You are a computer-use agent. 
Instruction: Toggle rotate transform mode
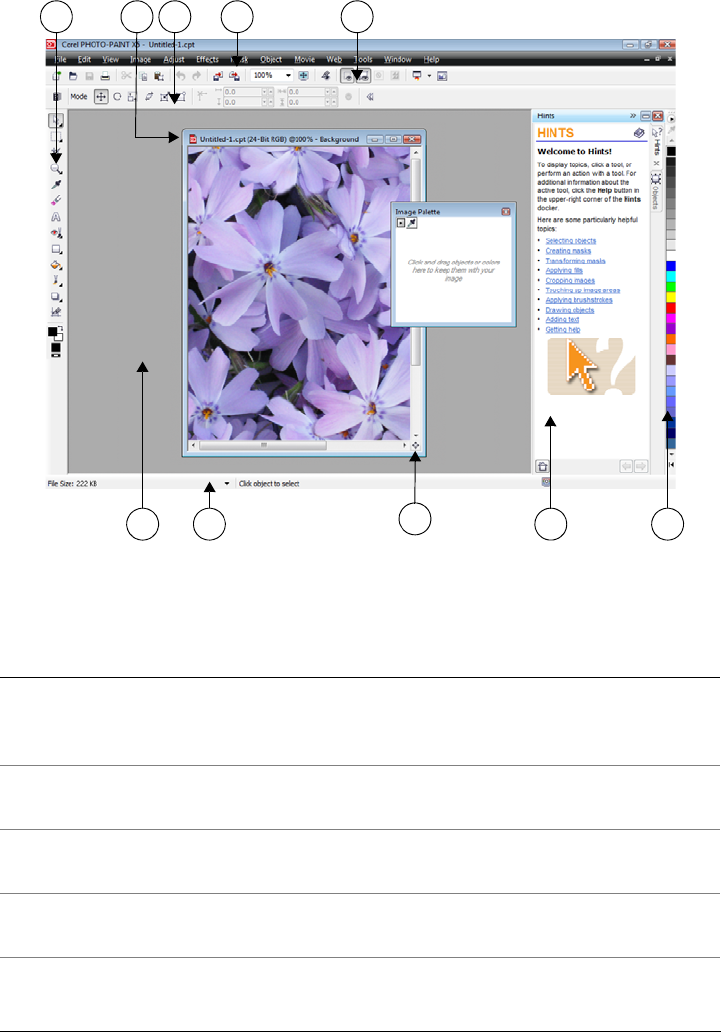coord(117,97)
